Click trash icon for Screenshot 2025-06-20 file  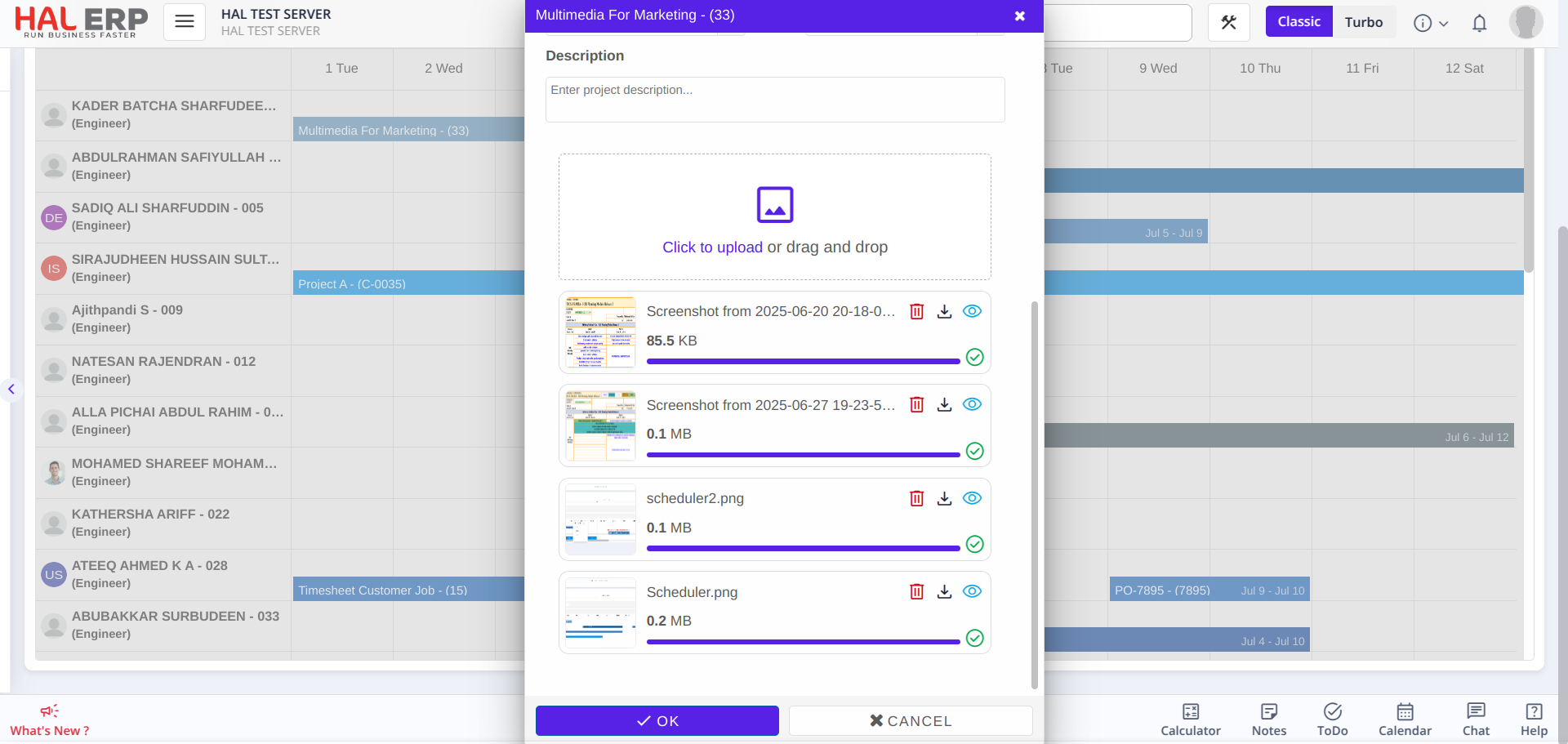[916, 312]
